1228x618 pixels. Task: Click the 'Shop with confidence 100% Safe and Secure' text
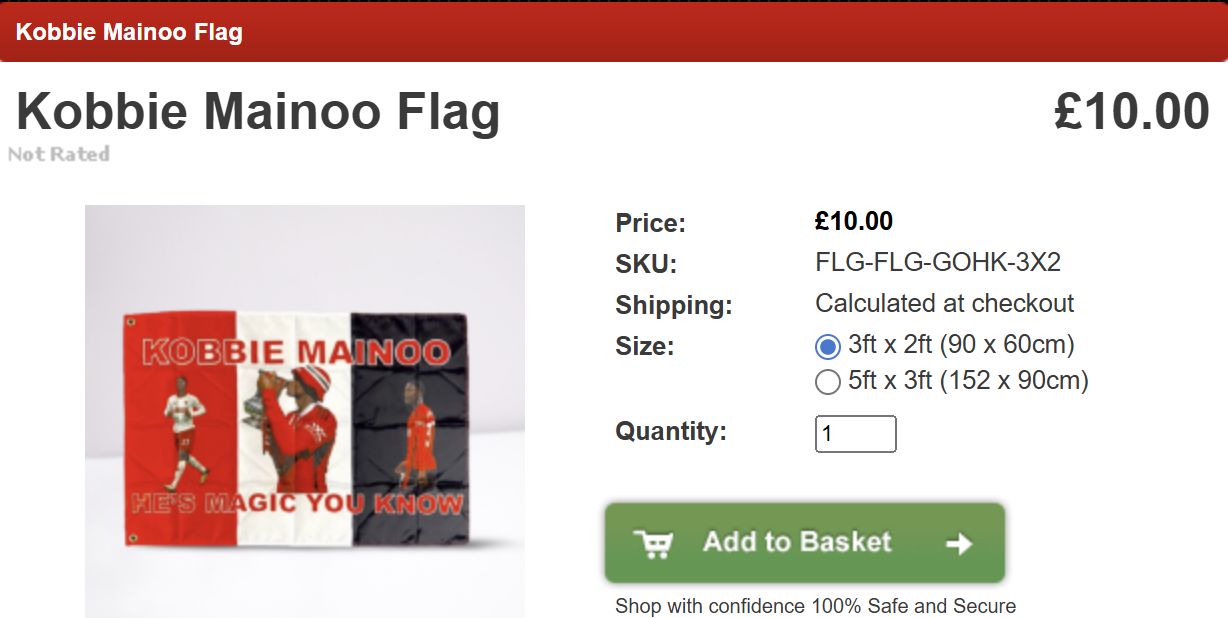[815, 606]
